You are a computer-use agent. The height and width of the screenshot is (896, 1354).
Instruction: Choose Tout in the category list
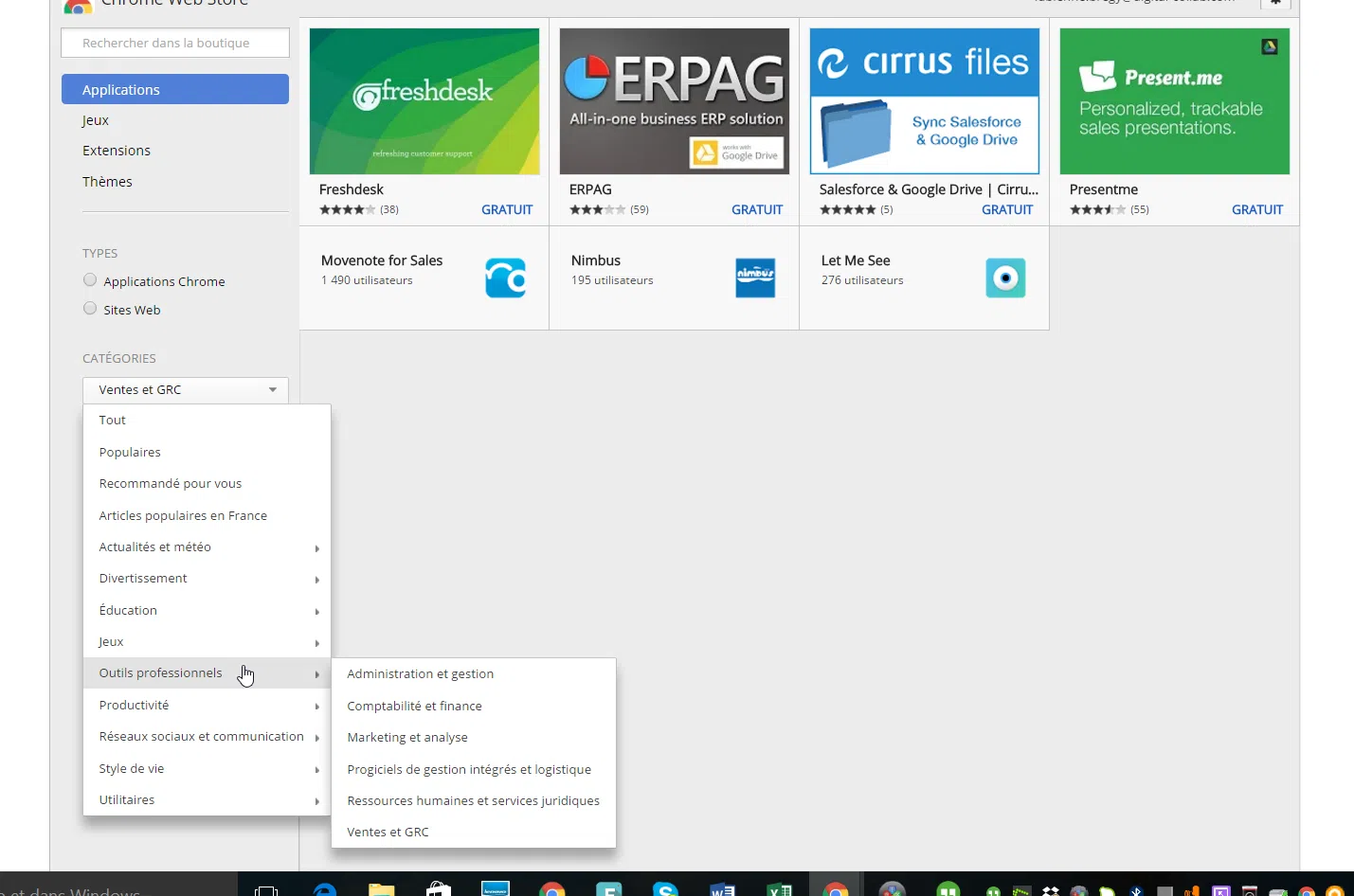coord(207,421)
